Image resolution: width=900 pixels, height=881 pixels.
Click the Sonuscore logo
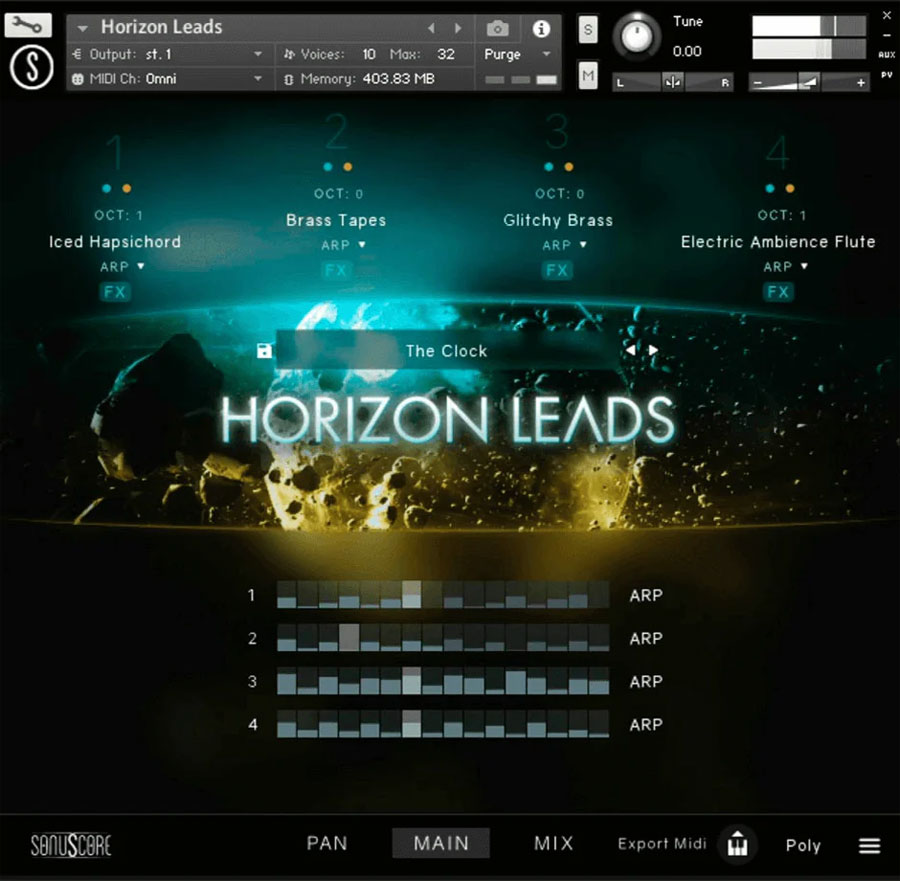click(x=69, y=845)
